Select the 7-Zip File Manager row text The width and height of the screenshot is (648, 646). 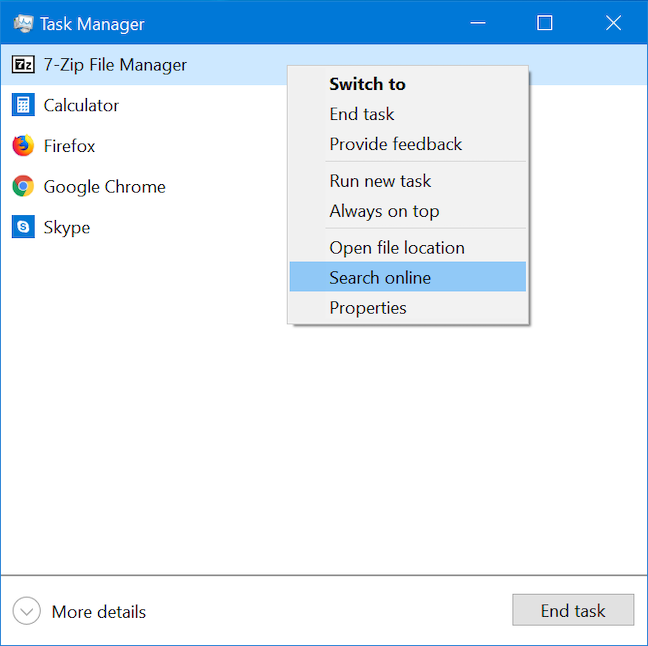115,65
